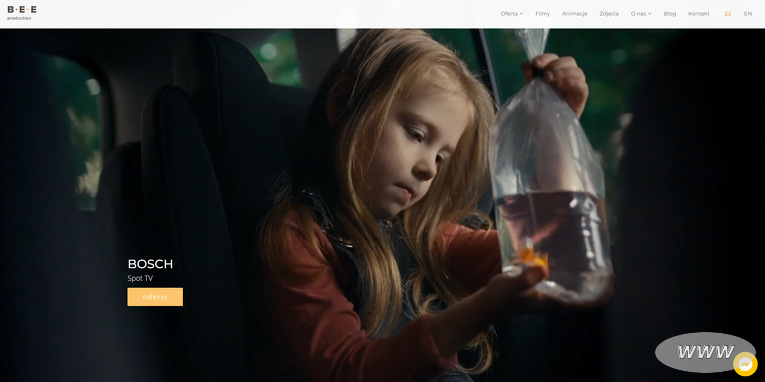Click the production text under logo
The height and width of the screenshot is (382, 765).
coord(19,18)
